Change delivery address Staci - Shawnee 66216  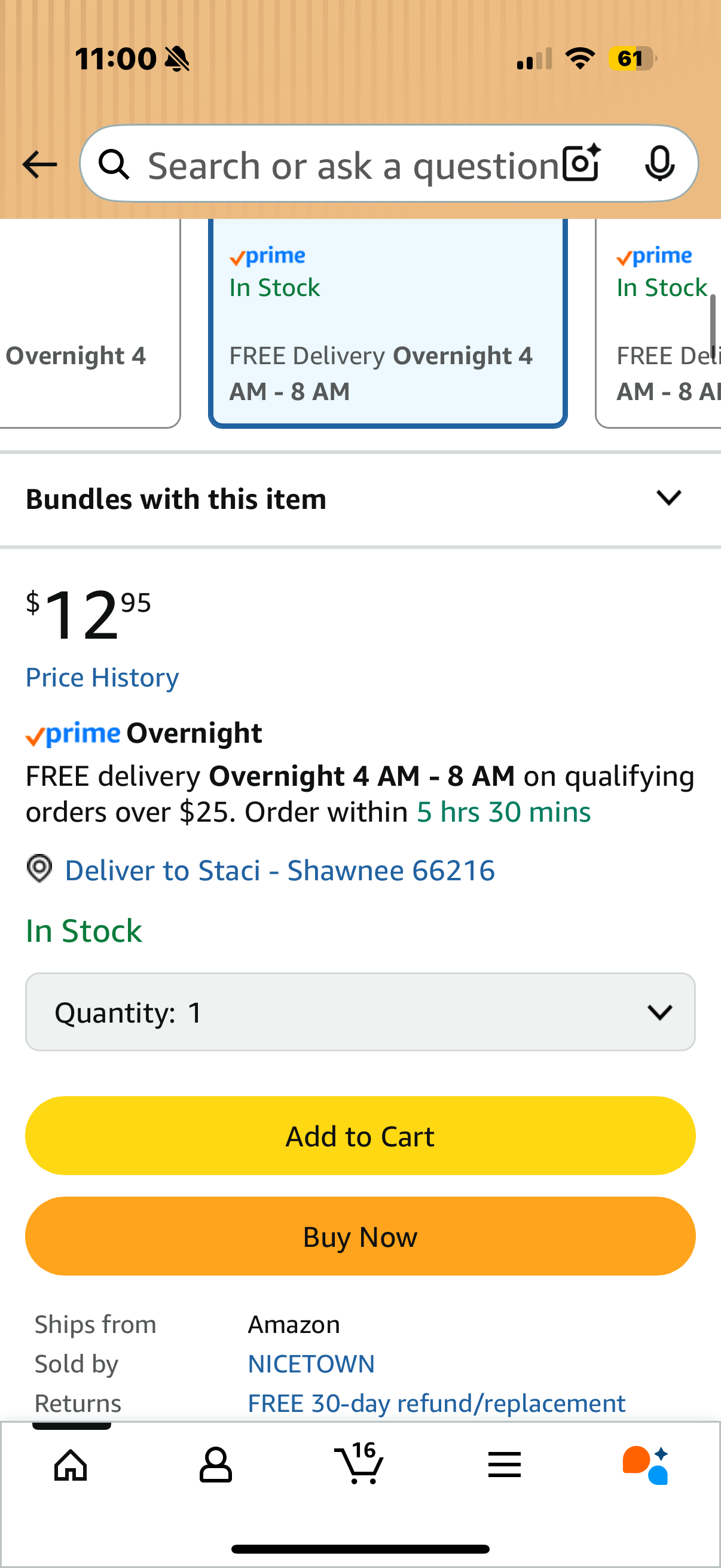click(x=280, y=871)
